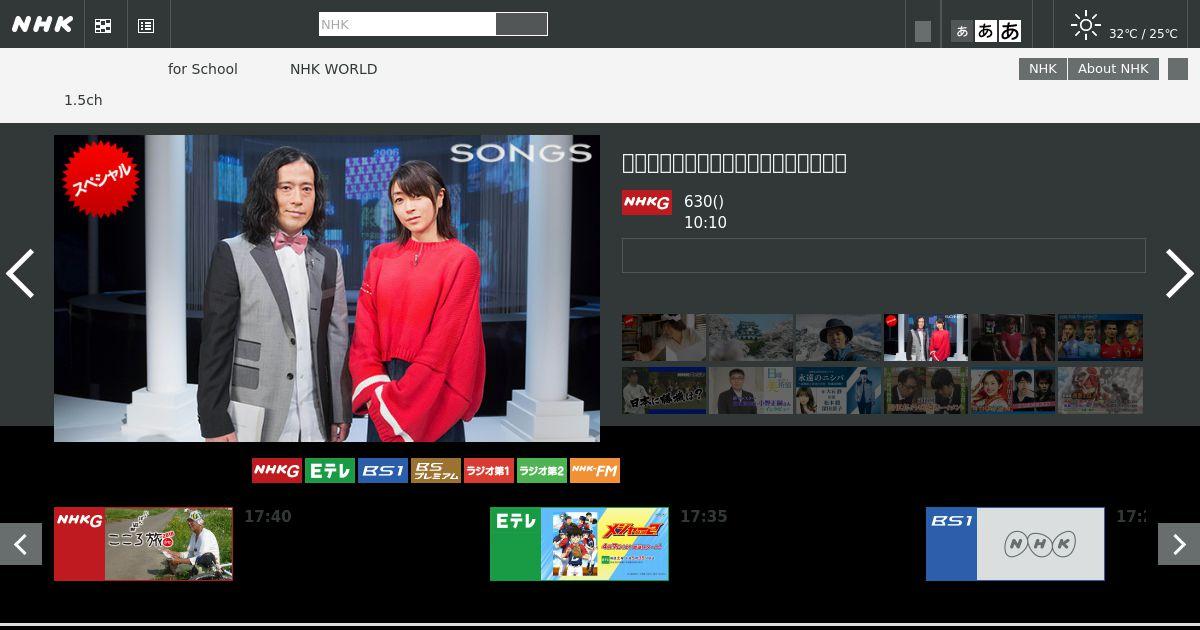This screenshot has width=1200, height=630.
Task: Select the woman with two men thumbnail
Action: [x=1013, y=390]
